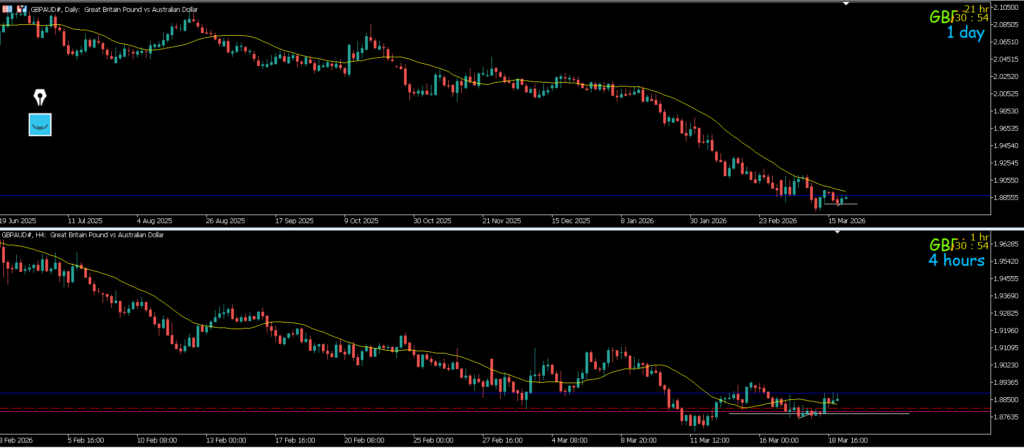Click the '1 day' timeframe label

click(966, 33)
